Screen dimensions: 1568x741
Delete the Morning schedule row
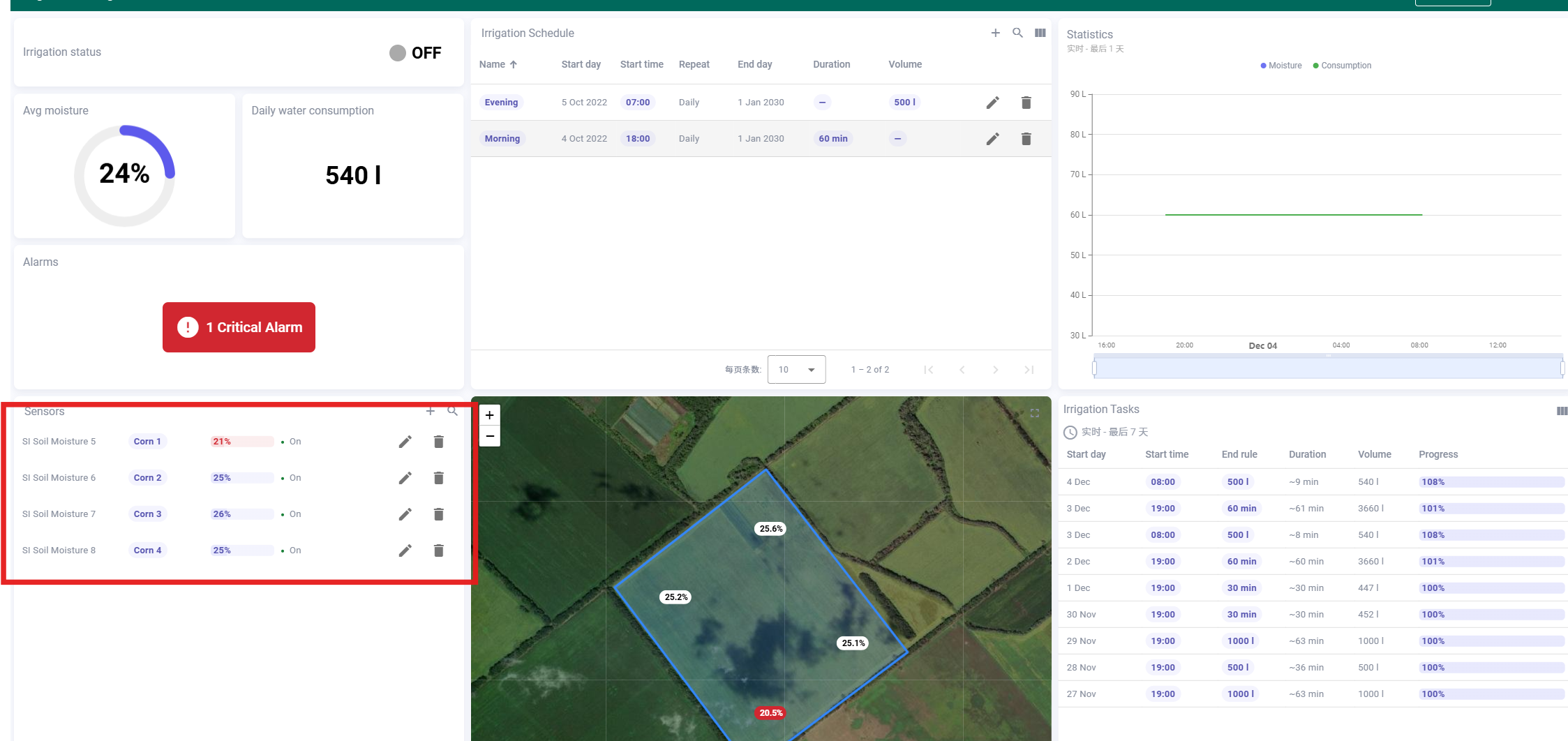coord(1026,139)
